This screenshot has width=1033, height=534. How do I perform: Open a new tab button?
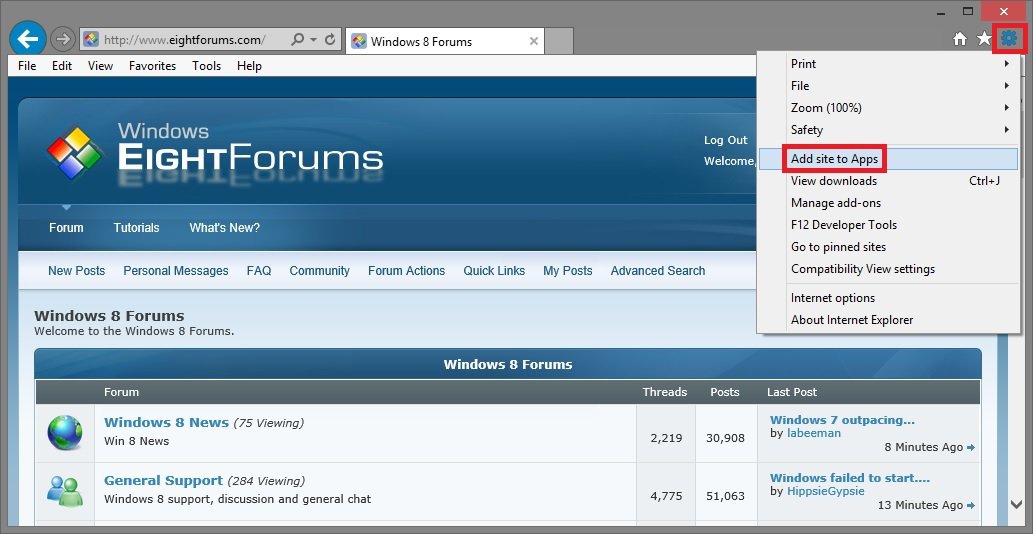[559, 41]
